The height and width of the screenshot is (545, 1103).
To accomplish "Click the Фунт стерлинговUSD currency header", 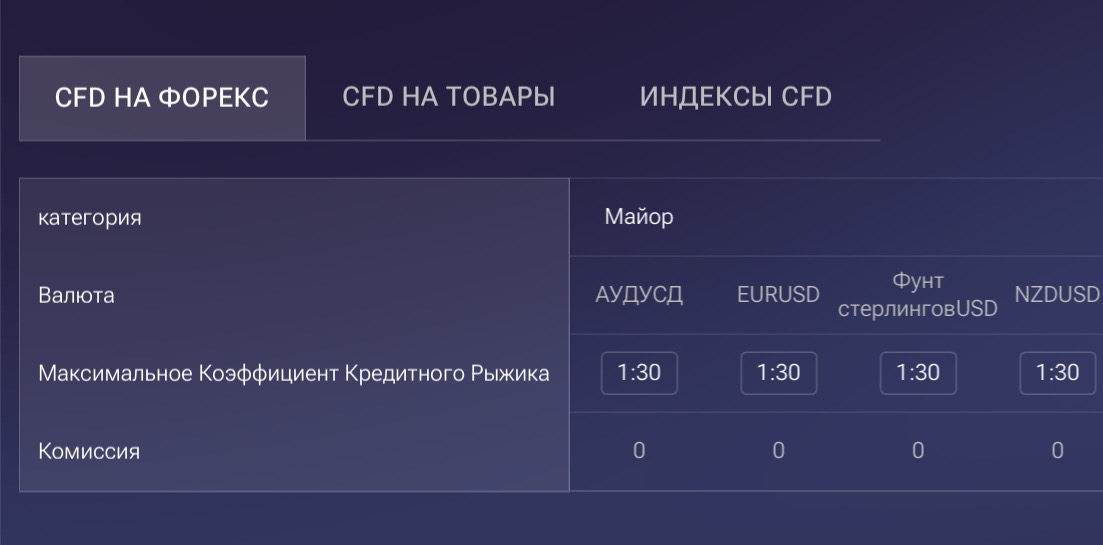I will [x=918, y=295].
